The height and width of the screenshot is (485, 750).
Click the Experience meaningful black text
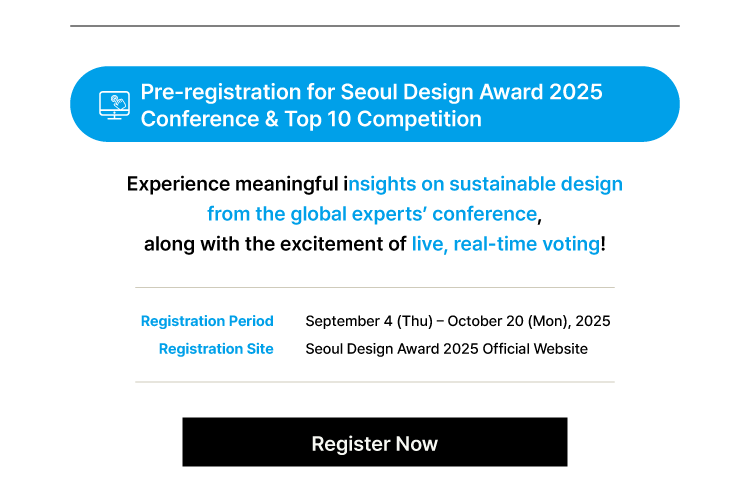tap(233, 184)
